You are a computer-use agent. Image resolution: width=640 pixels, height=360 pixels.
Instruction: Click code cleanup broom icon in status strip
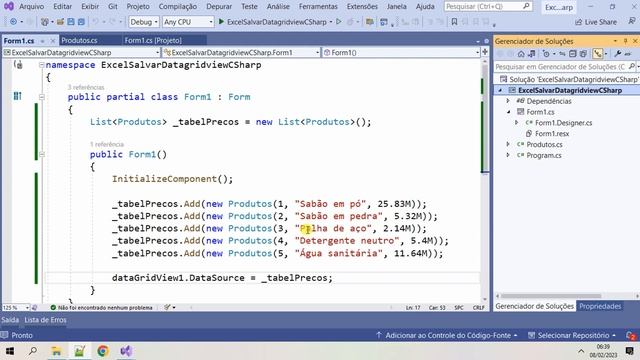(167, 307)
